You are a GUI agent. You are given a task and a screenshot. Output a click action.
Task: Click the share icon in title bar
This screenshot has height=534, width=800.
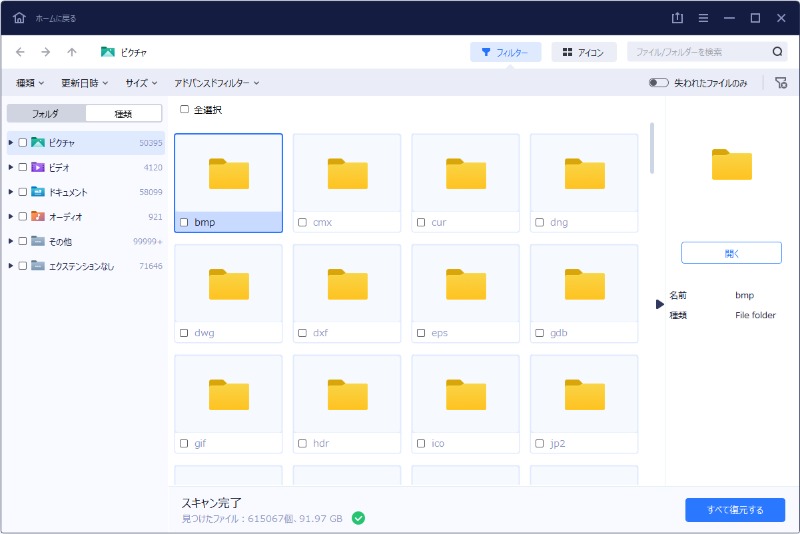click(678, 18)
